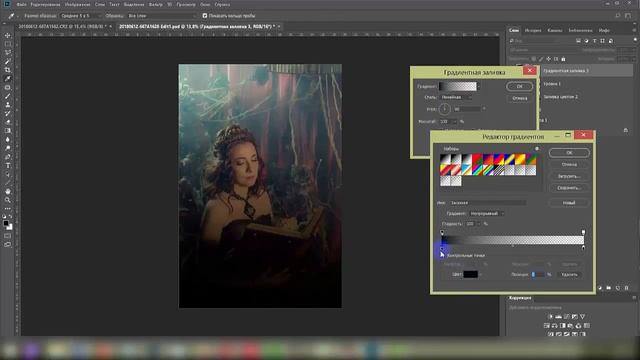Click Cancel in Gradient Fill dialog

519,98
